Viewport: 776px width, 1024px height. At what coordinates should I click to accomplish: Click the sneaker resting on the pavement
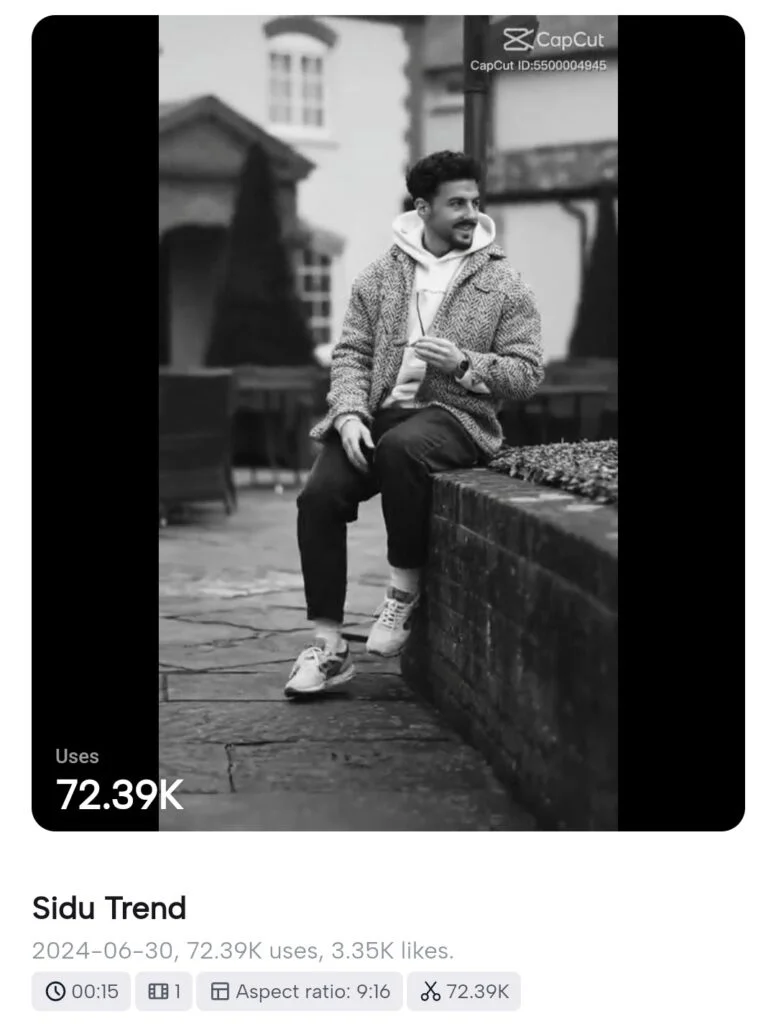[319, 669]
